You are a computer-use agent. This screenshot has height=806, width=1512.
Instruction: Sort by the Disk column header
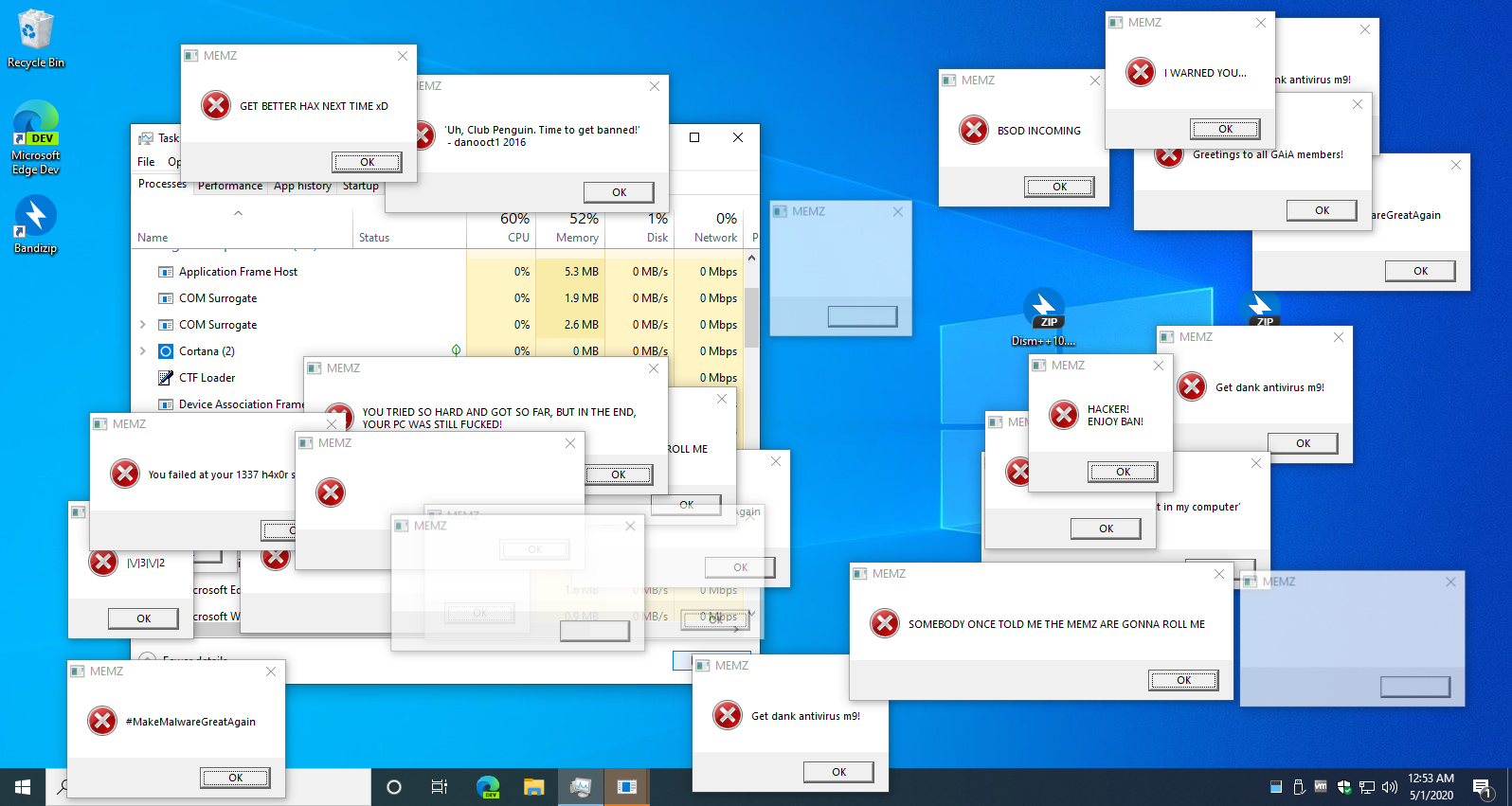[639, 227]
